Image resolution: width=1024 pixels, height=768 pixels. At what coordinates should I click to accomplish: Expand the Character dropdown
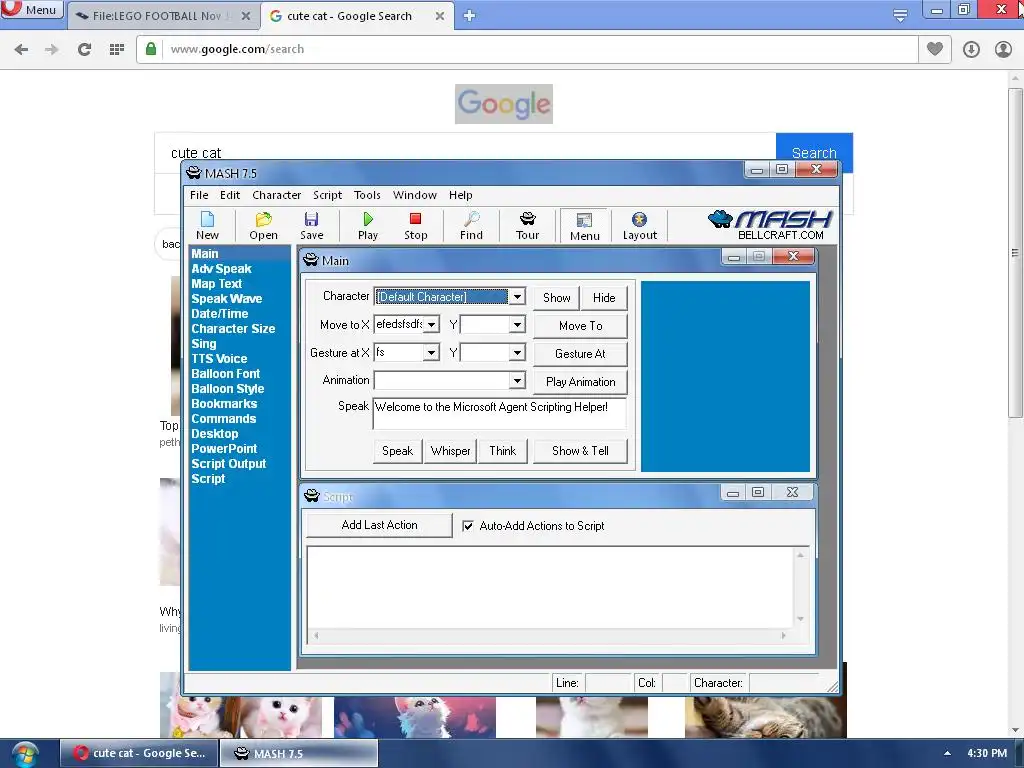(x=517, y=296)
